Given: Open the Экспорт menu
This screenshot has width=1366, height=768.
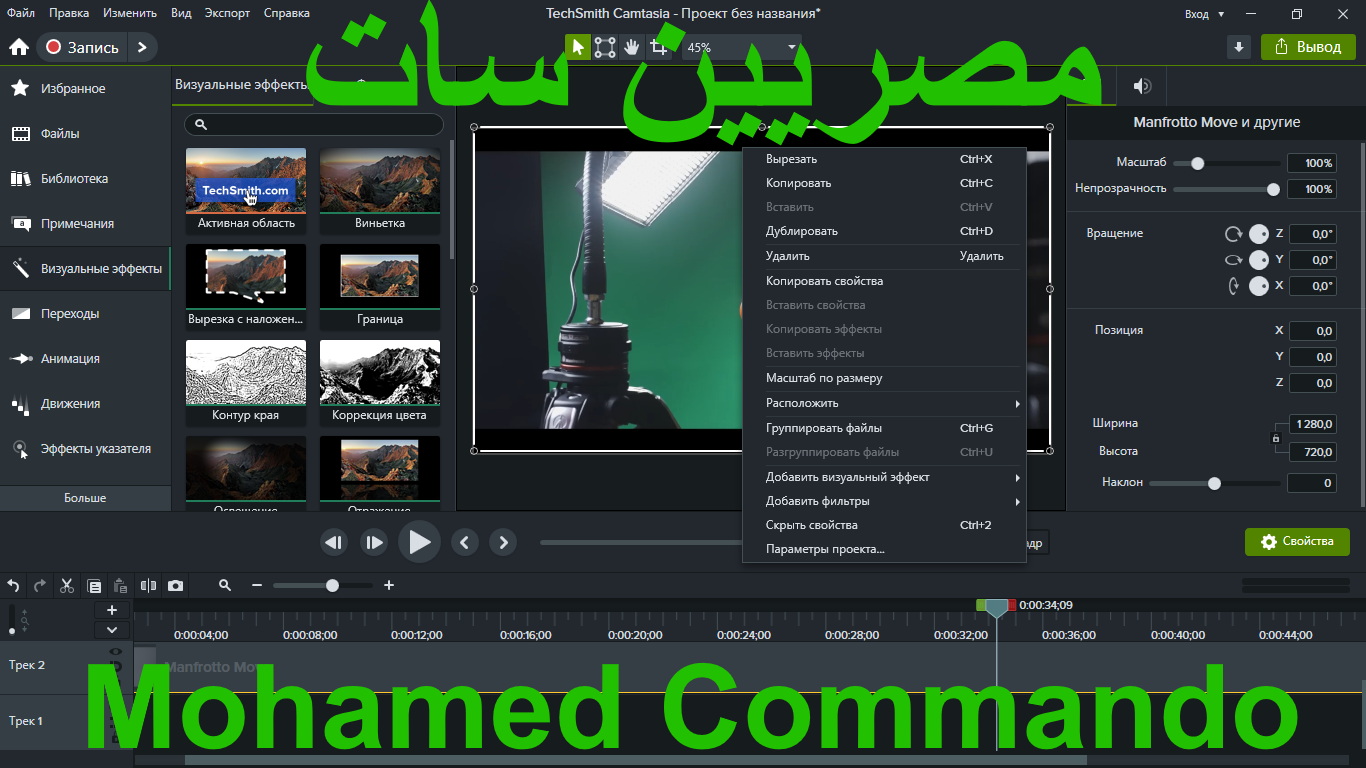Looking at the screenshot, I should click(x=227, y=13).
